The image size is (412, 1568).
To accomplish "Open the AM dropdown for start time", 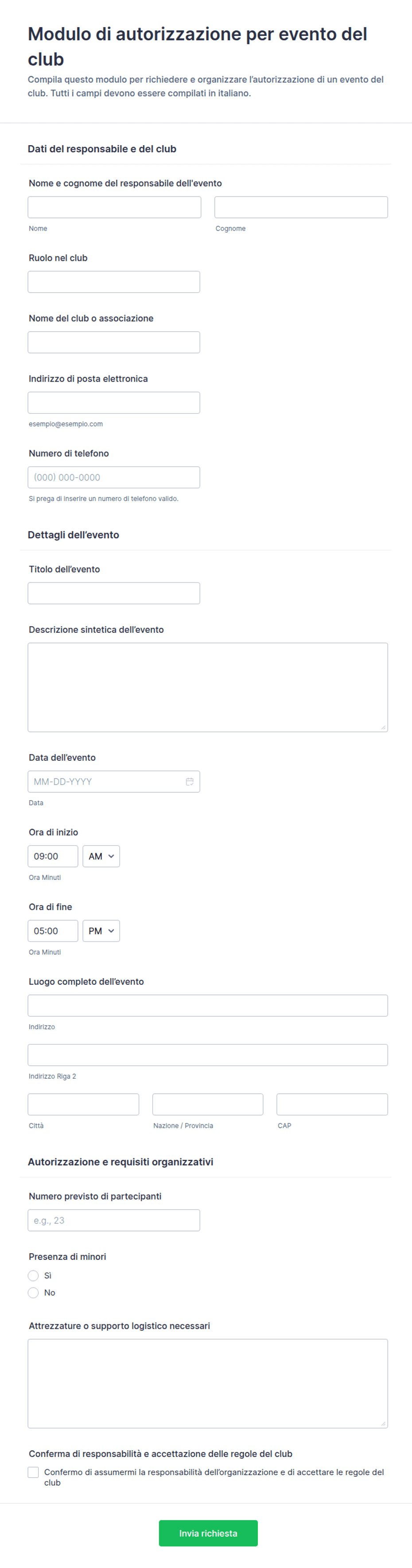I will click(101, 856).
